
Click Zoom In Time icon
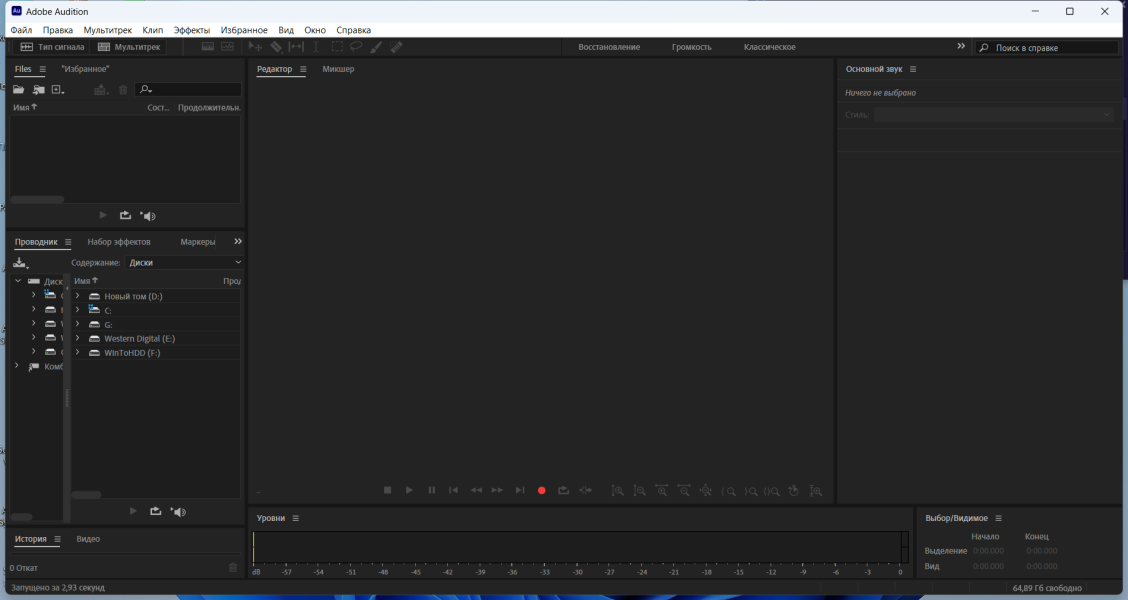point(661,491)
